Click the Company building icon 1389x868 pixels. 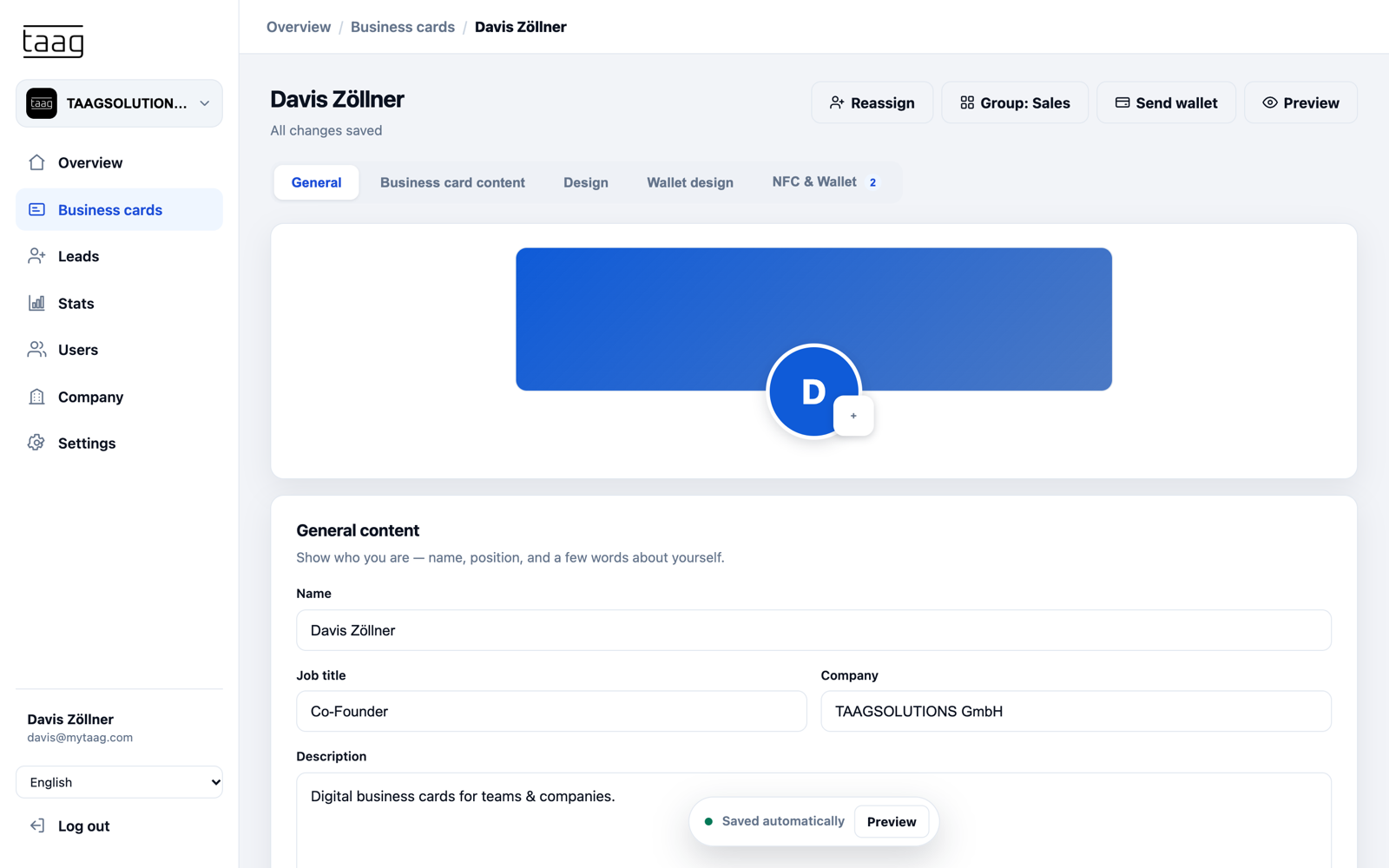pyautogui.click(x=36, y=397)
